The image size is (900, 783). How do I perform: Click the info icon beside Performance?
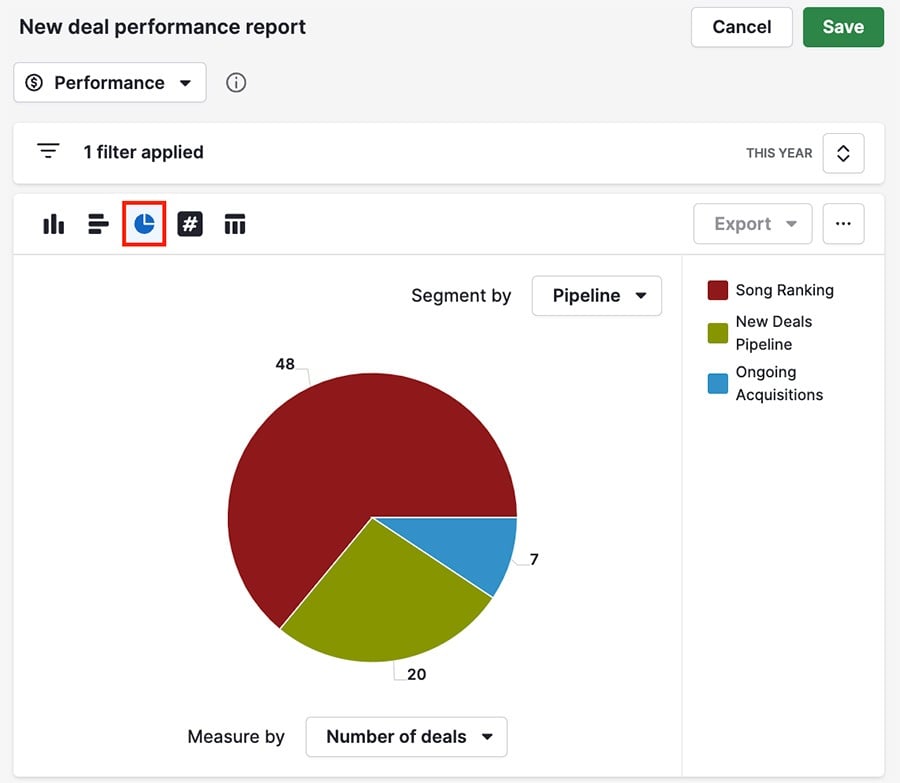click(236, 83)
